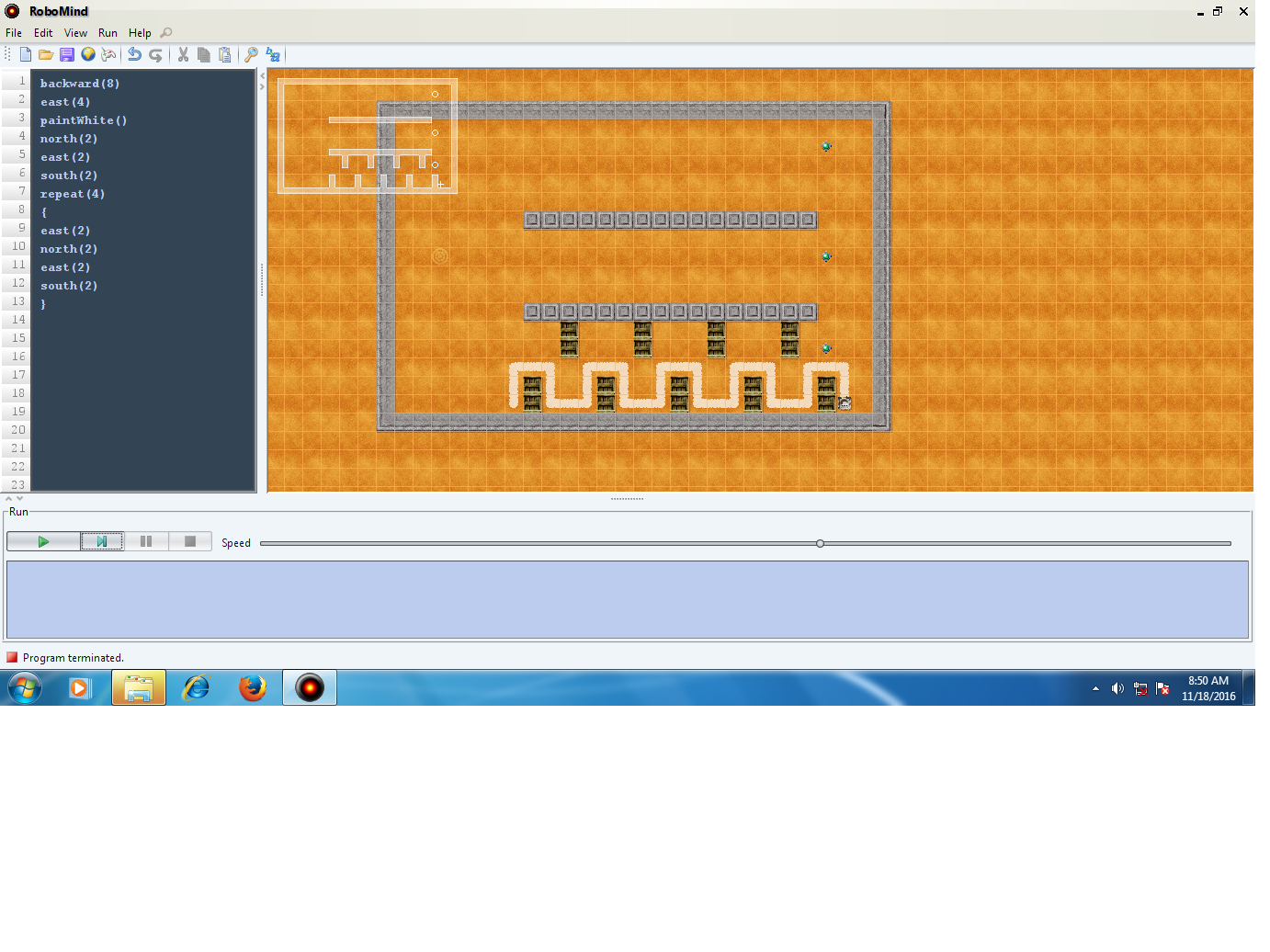Click the world minimap overview thumbnail
The height and width of the screenshot is (952, 1270).
[368, 136]
